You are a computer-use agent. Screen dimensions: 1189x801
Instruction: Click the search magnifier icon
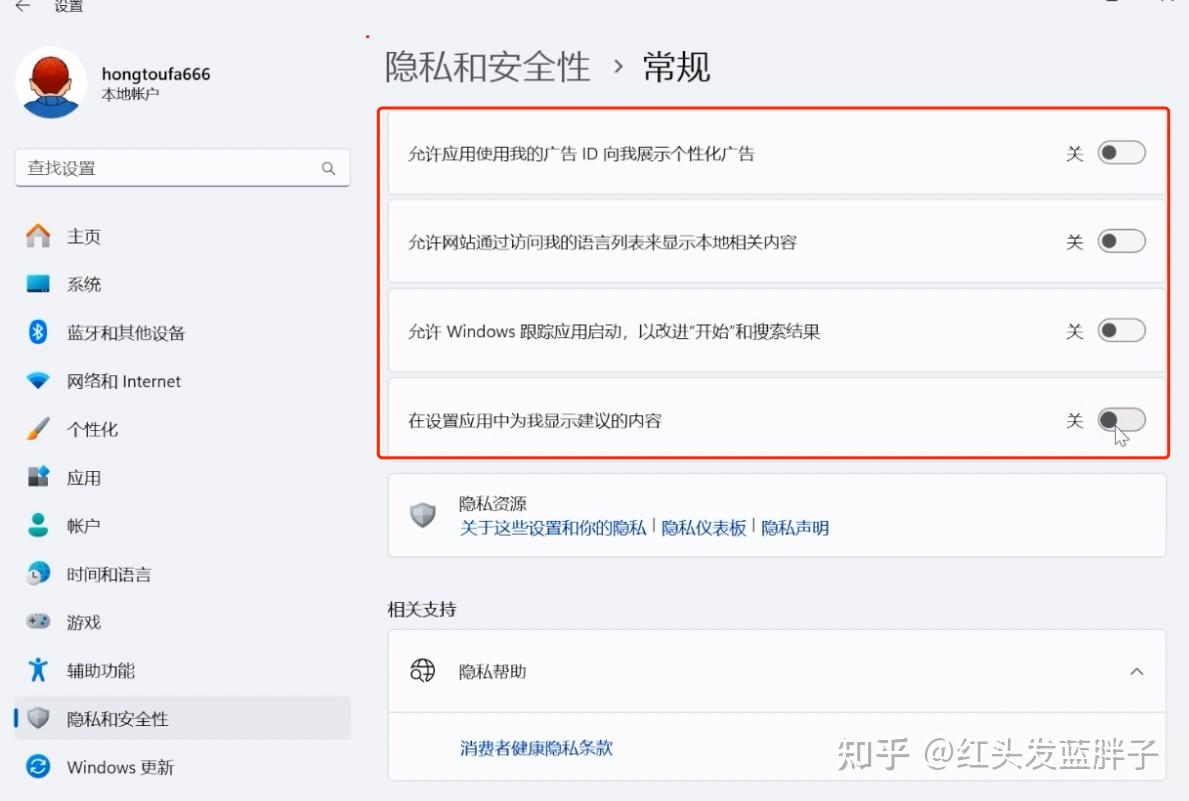(328, 168)
